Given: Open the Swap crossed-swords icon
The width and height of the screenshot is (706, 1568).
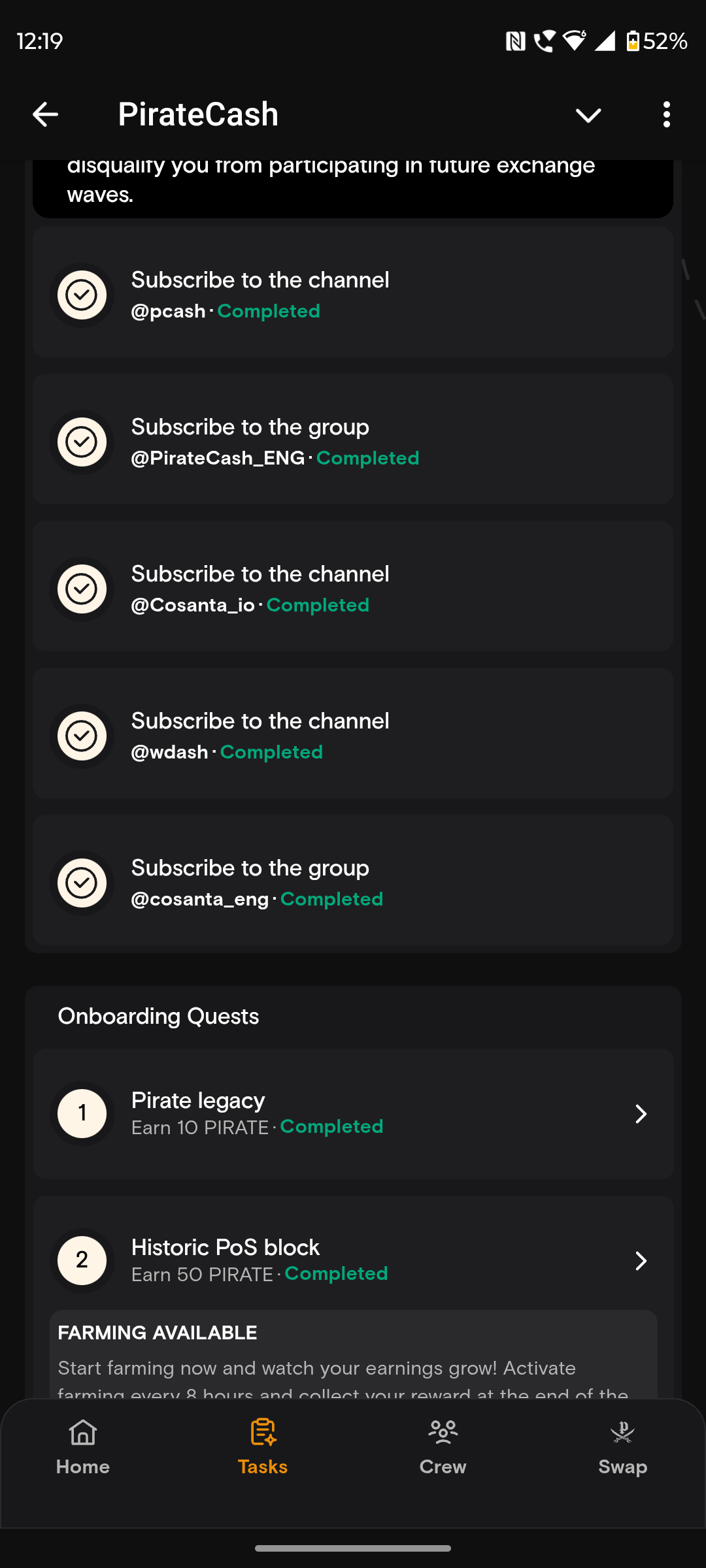Looking at the screenshot, I should pos(622,1432).
